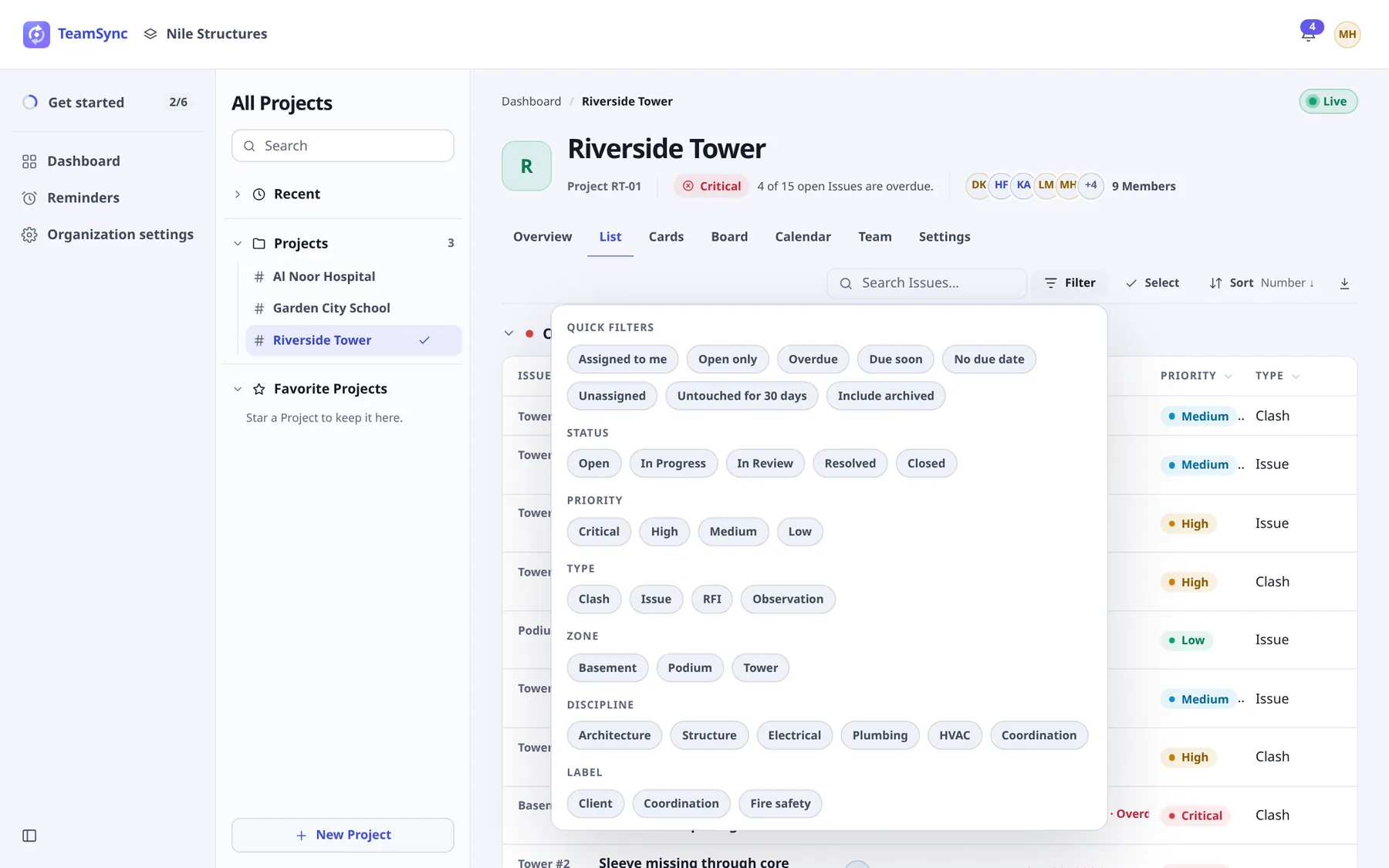The width and height of the screenshot is (1389, 868).
Task: Switch to the Calendar tab
Action: click(803, 237)
